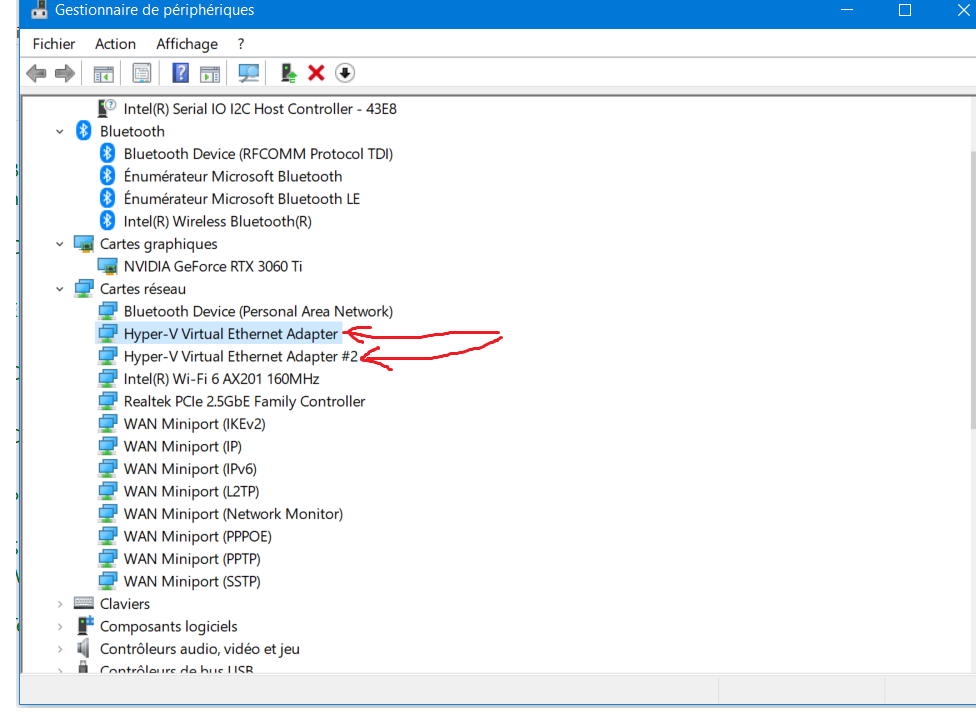Collapse the Cartes réseau category
This screenshot has width=976, height=725.
(x=60, y=289)
